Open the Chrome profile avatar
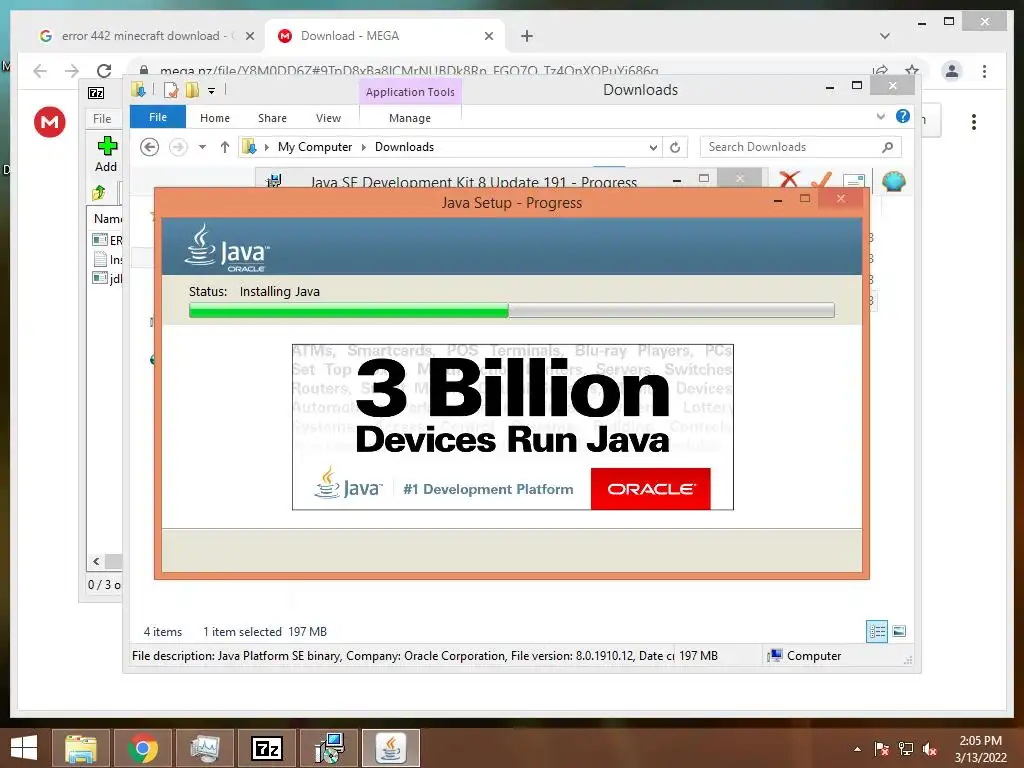This screenshot has height=768, width=1024. [952, 71]
